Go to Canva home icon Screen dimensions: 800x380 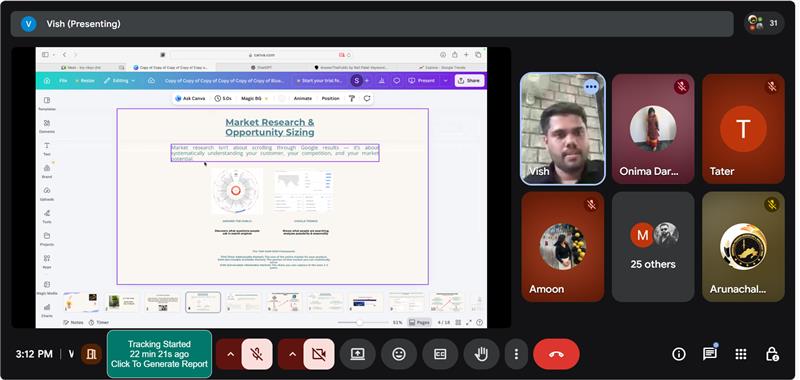[47, 81]
